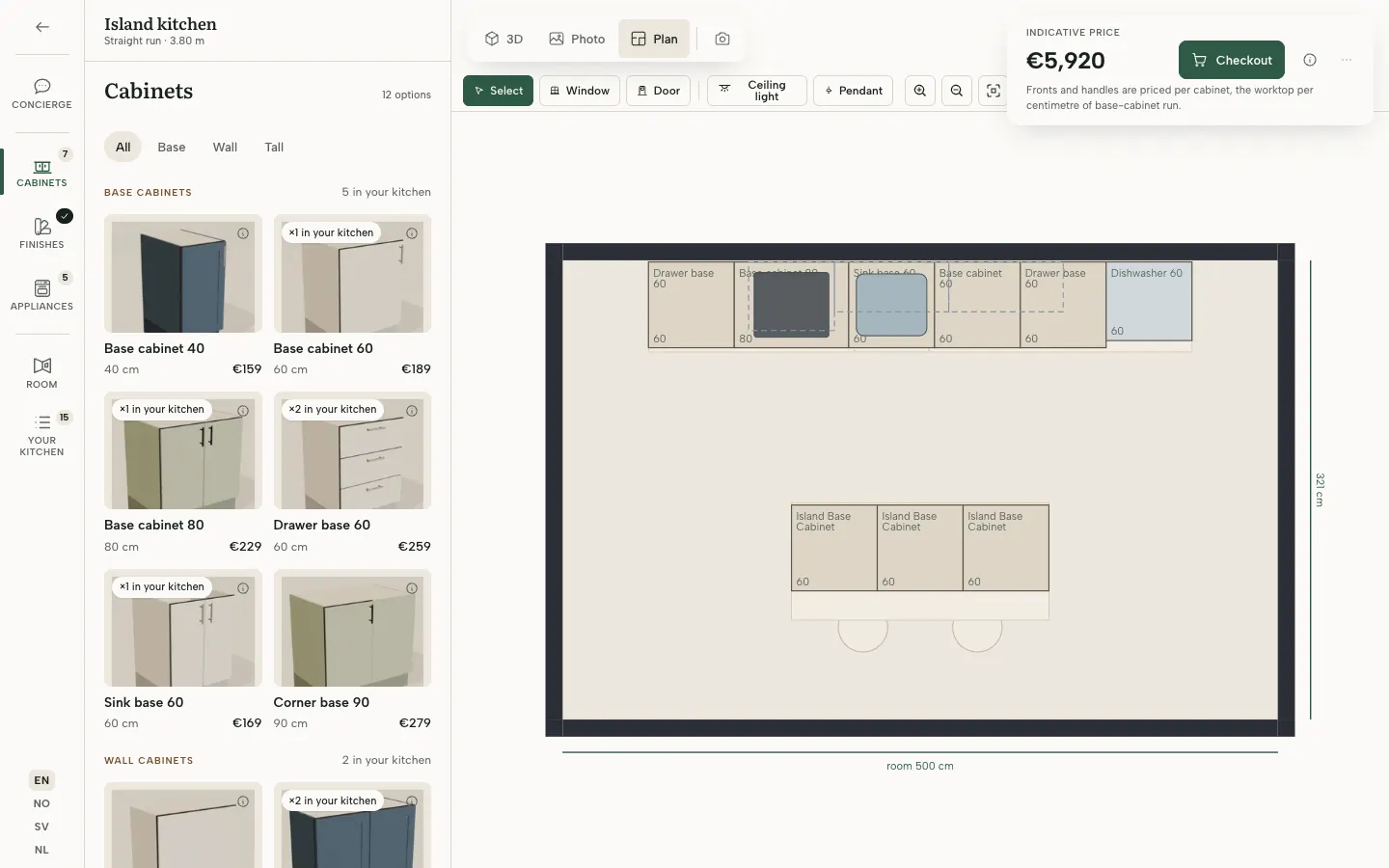Viewport: 1389px width, 868px height.
Task: Open the Finishes section
Action: tap(41, 233)
